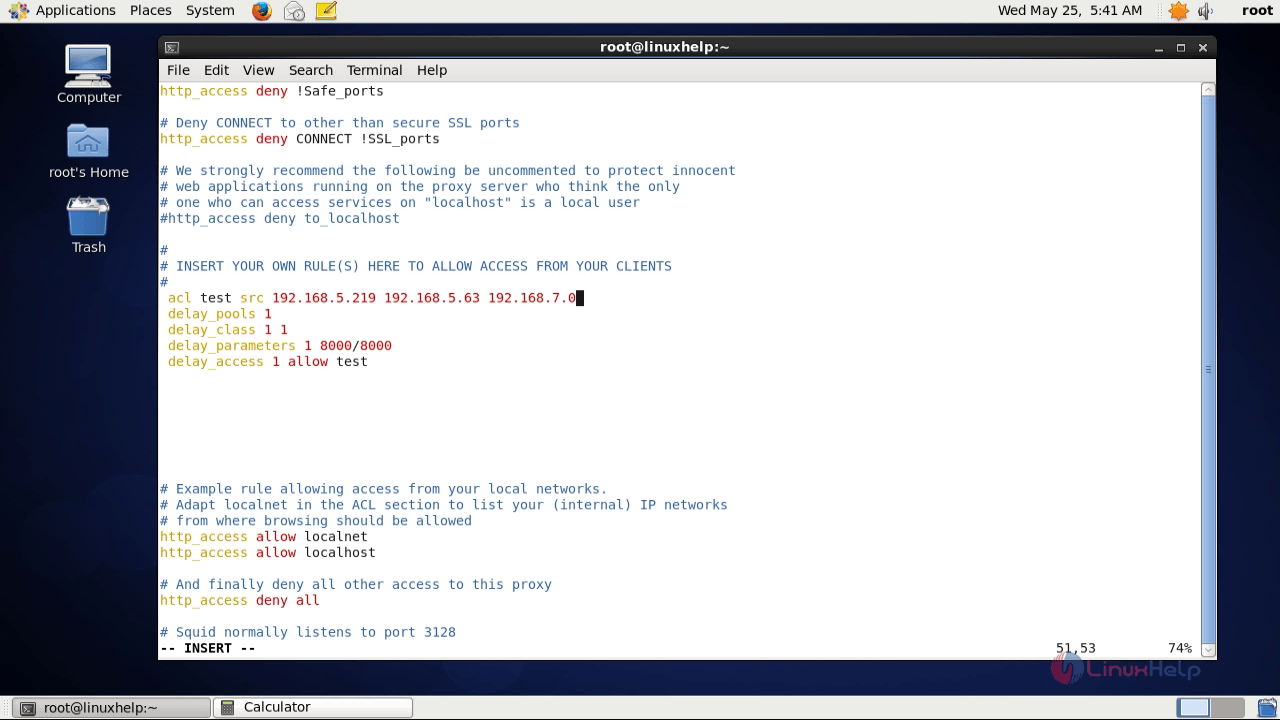
Task: Open the Places menu
Action: click(150, 10)
